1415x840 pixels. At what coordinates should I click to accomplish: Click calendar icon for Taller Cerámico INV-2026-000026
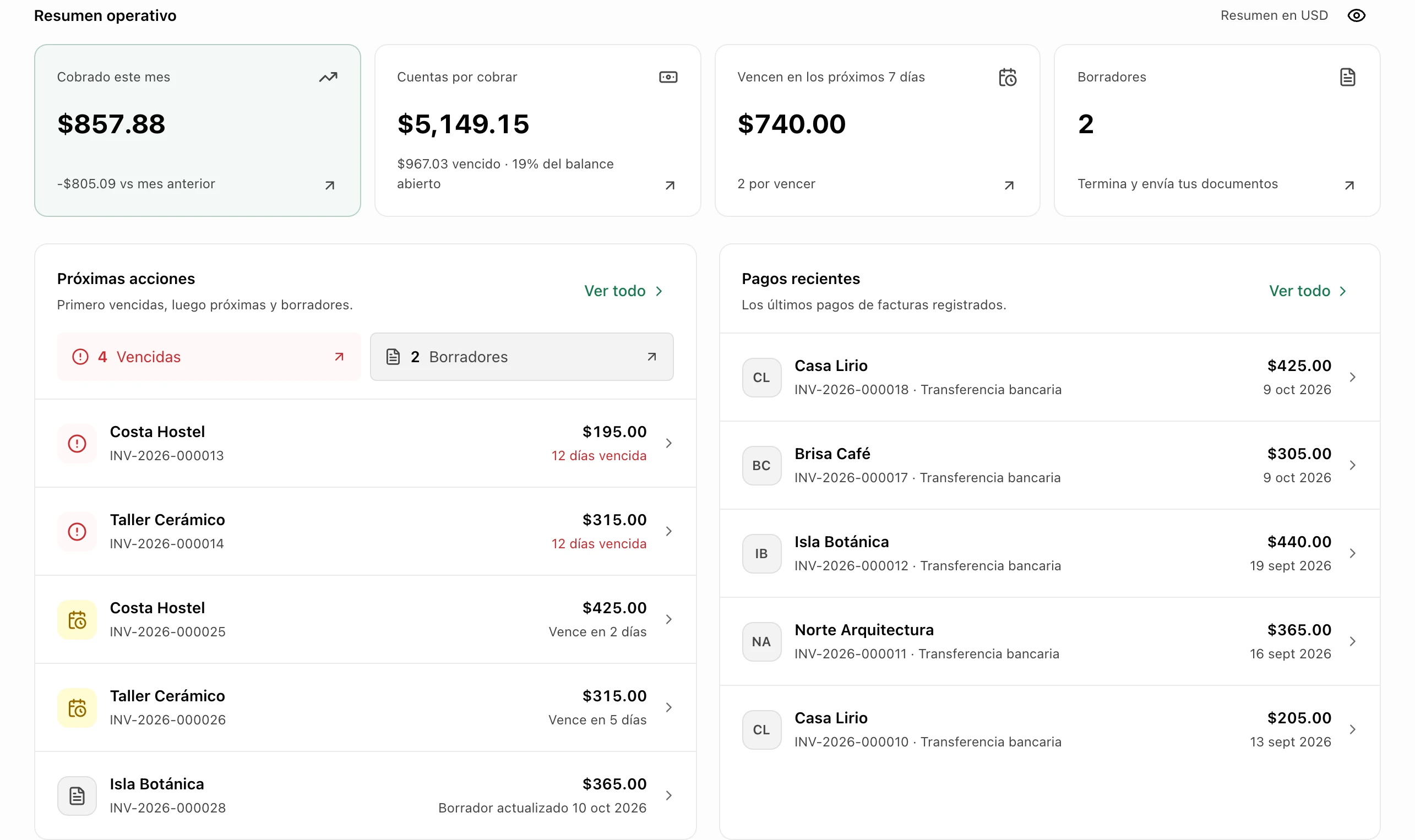tap(77, 707)
